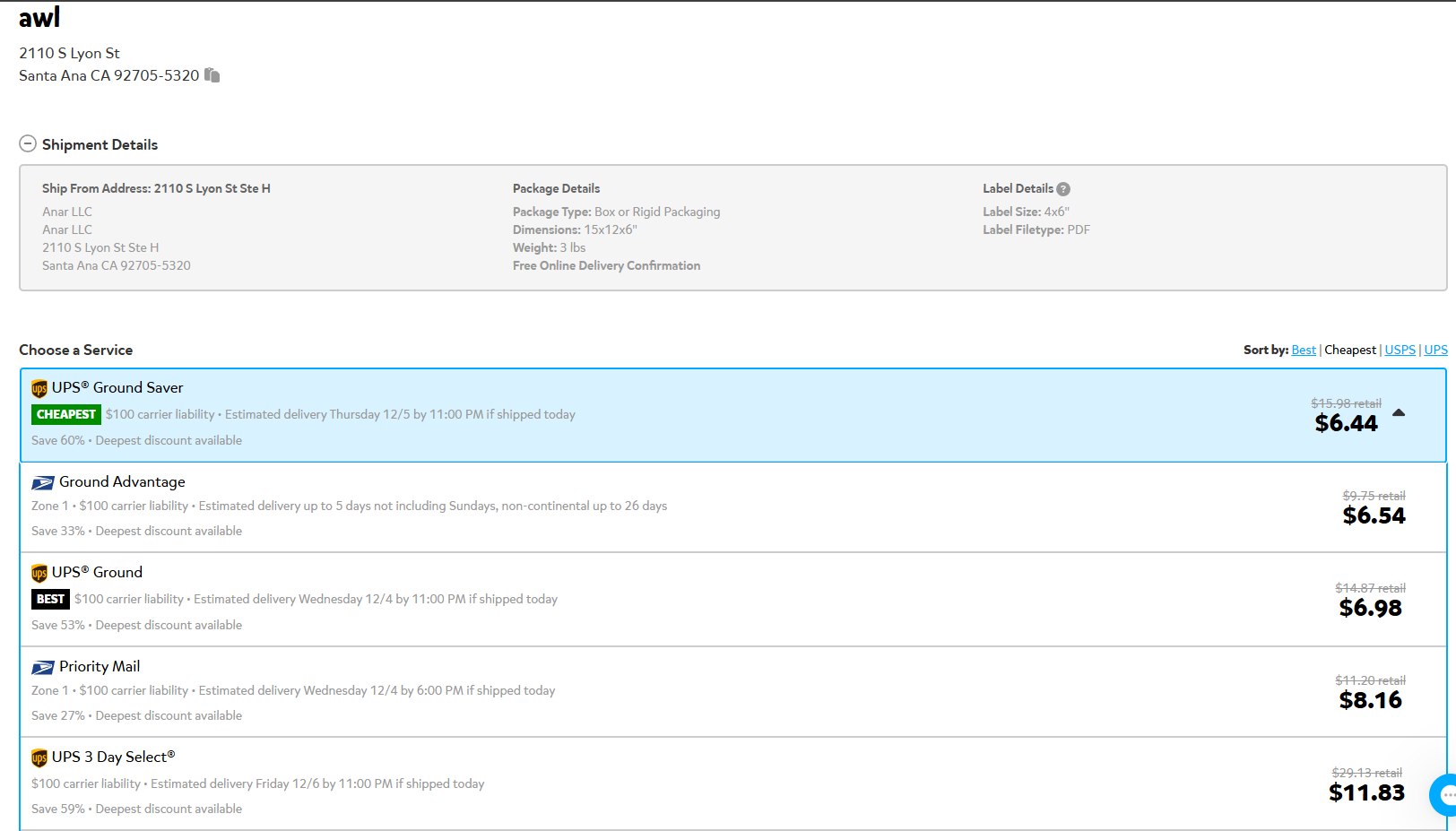Image resolution: width=1456 pixels, height=831 pixels.
Task: Open the Label Details help icon
Action: tap(1063, 189)
